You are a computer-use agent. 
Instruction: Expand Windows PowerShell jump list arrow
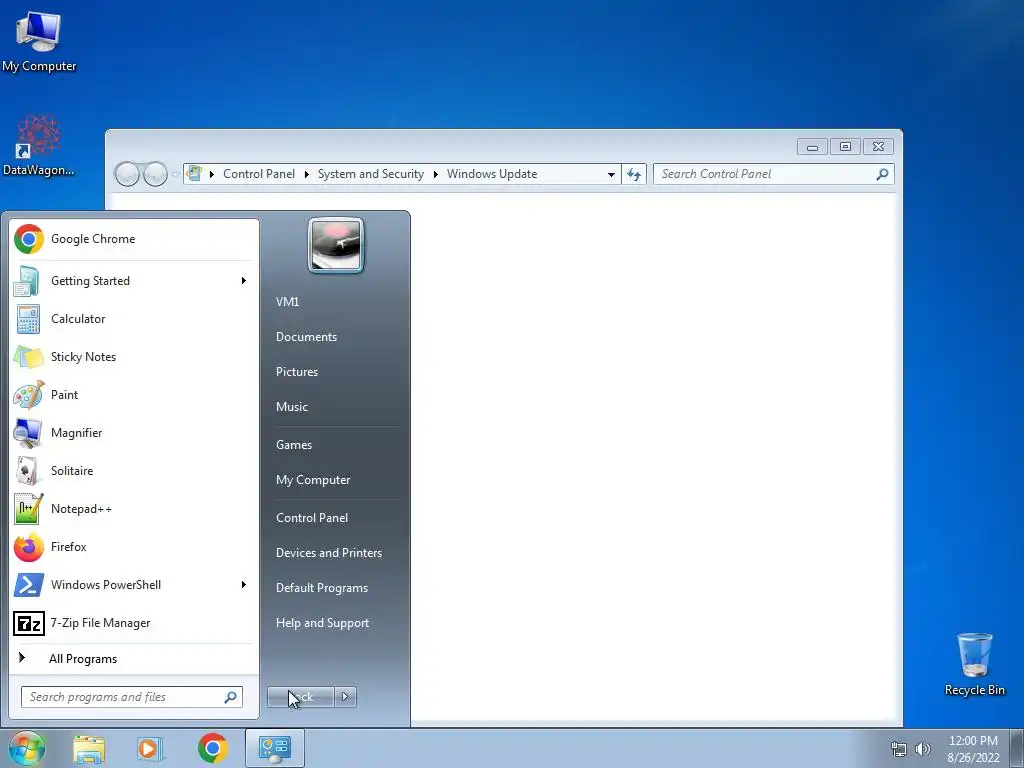[x=244, y=584]
